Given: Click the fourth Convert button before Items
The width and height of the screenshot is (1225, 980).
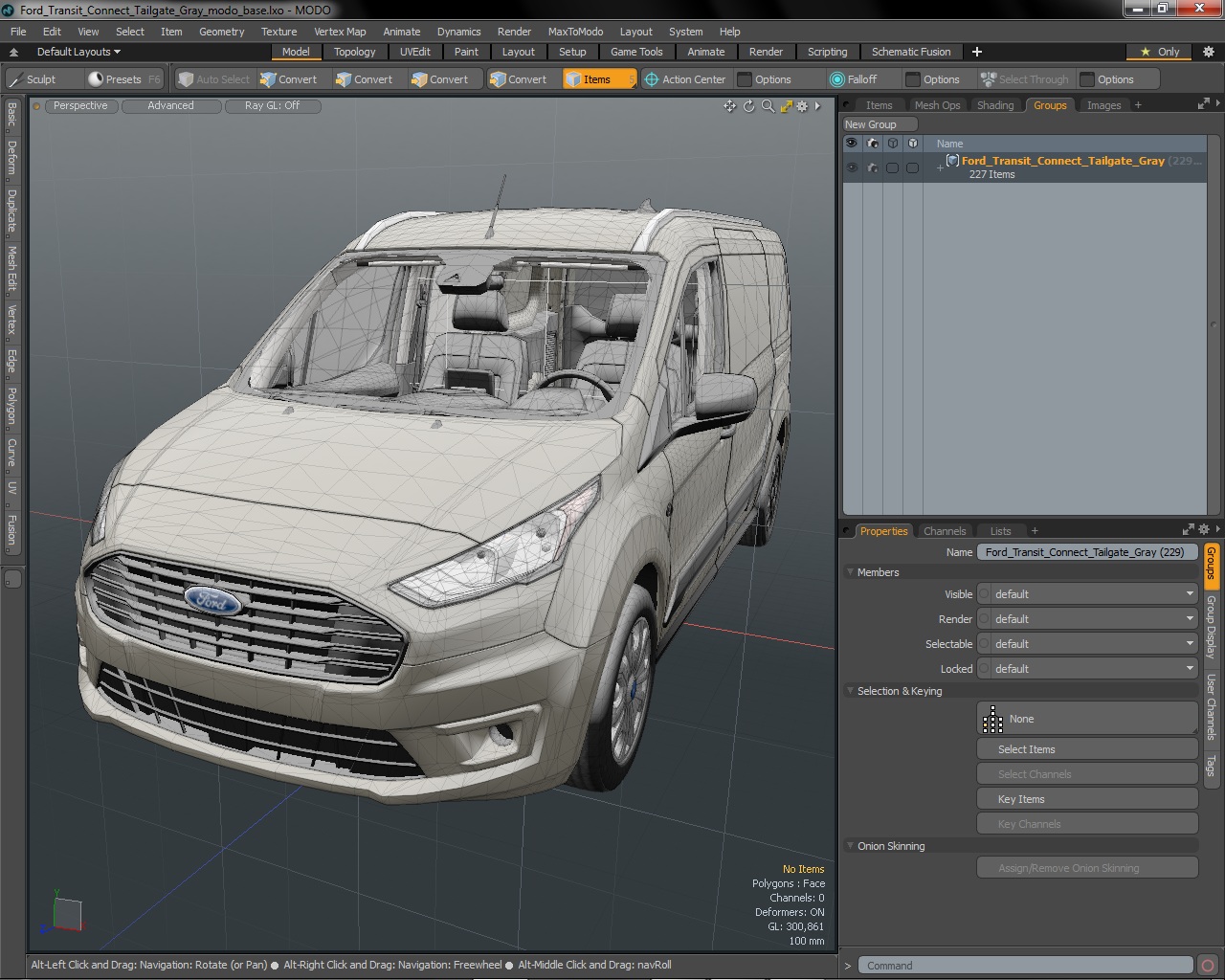Looking at the screenshot, I should pos(519,79).
